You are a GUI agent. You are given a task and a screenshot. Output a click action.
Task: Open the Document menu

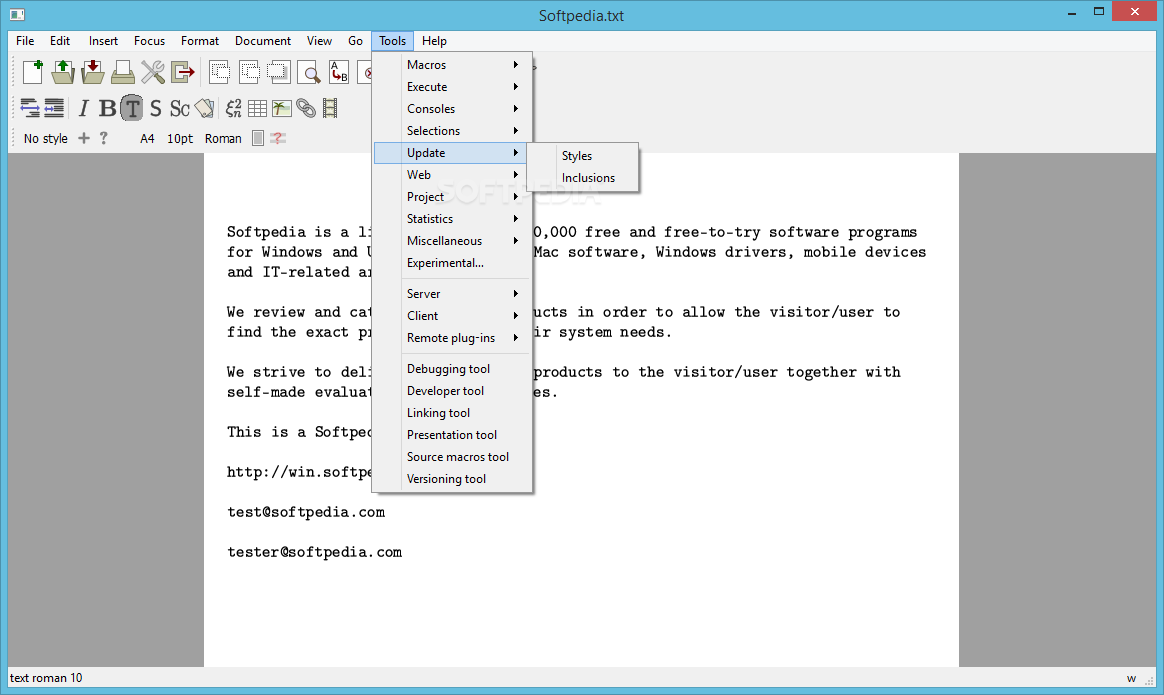point(263,41)
